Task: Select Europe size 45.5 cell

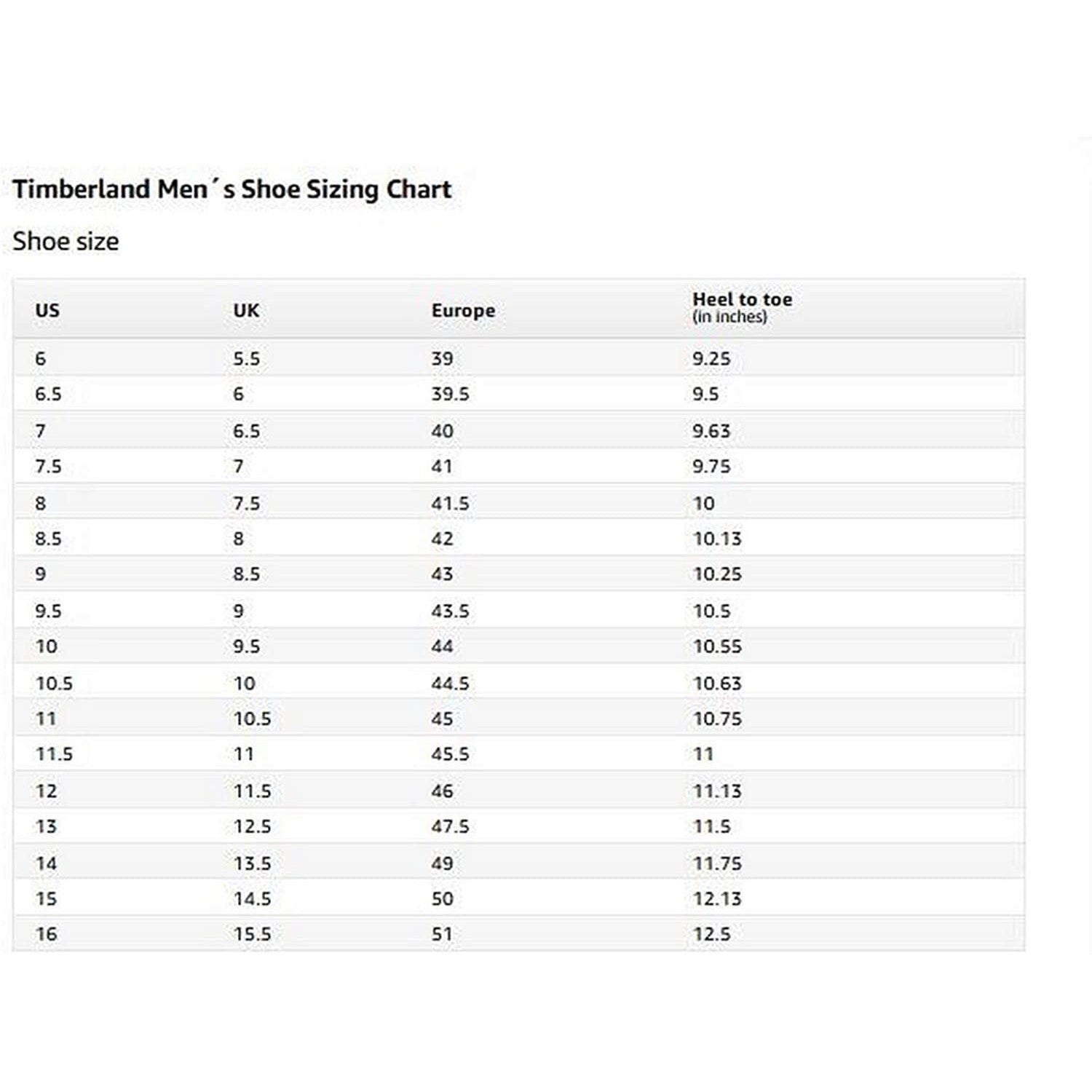Action: tap(450, 753)
